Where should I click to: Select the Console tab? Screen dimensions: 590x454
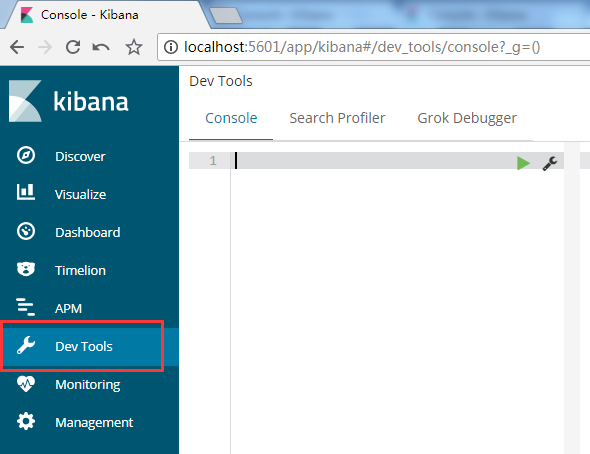point(231,118)
